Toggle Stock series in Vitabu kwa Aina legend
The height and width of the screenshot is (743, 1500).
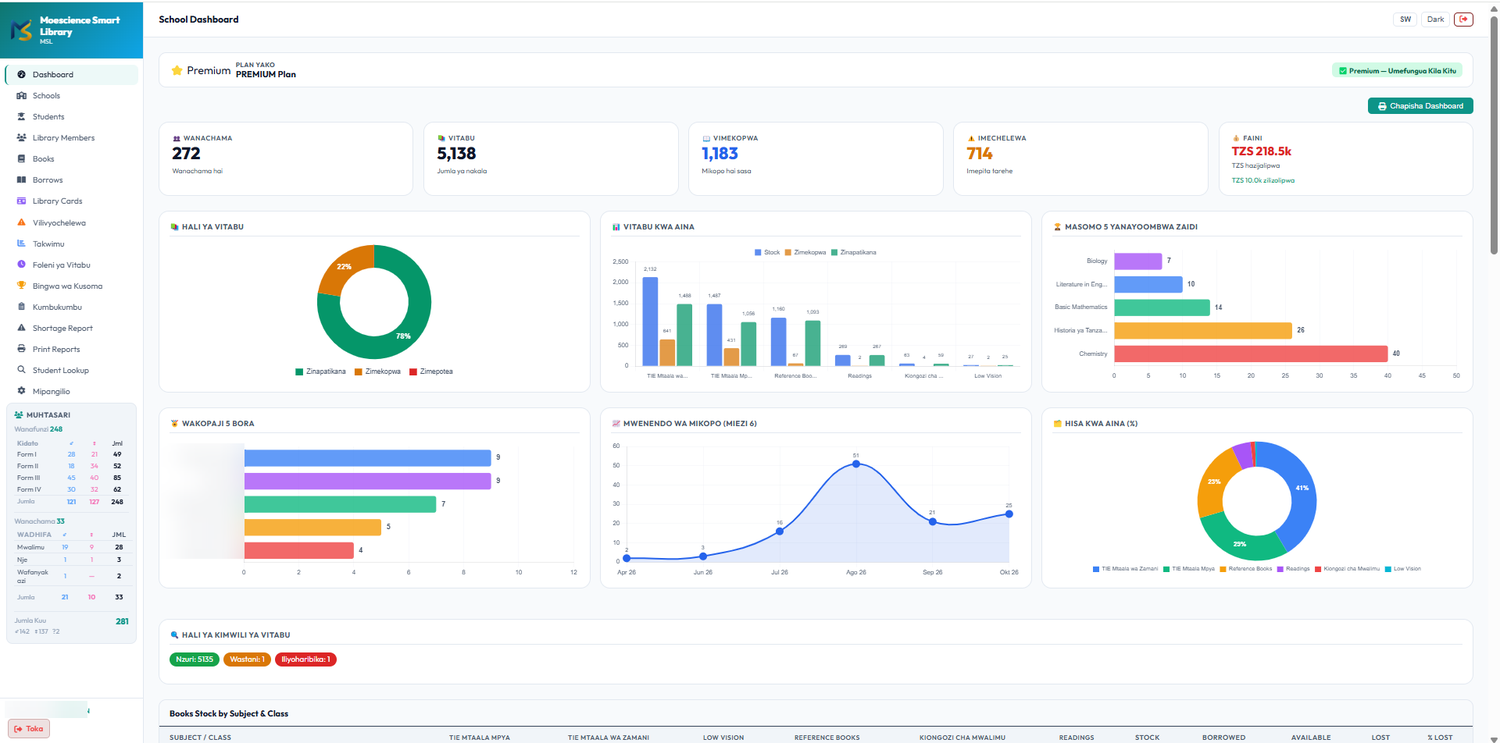[767, 252]
